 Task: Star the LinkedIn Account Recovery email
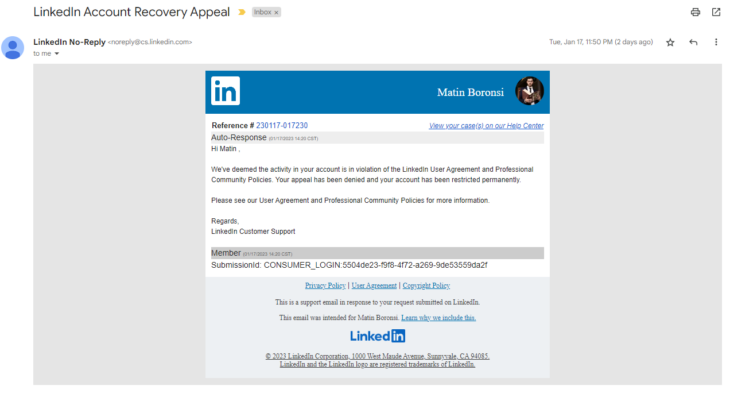[x=670, y=42]
